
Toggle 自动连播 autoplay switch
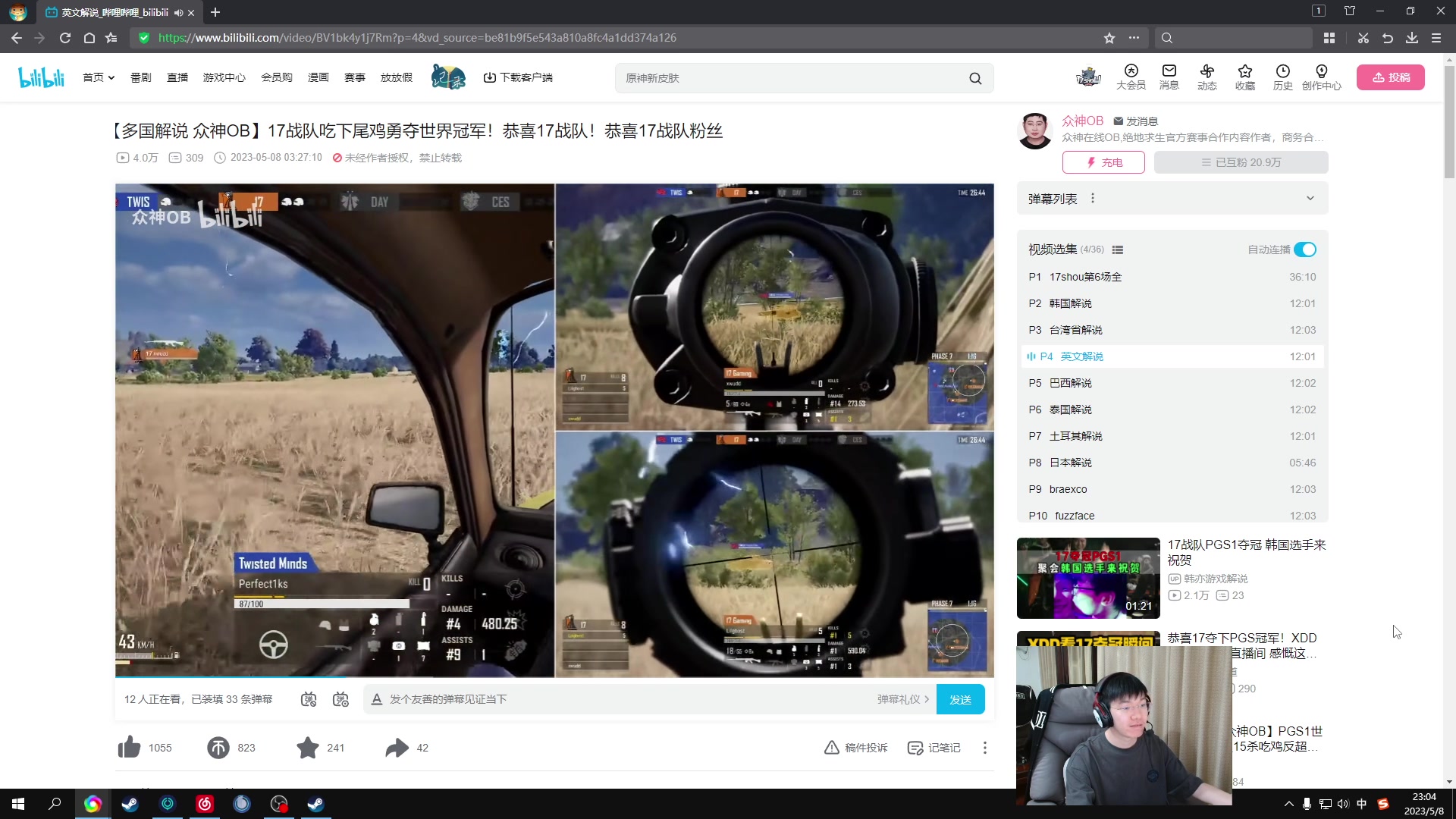coord(1305,249)
